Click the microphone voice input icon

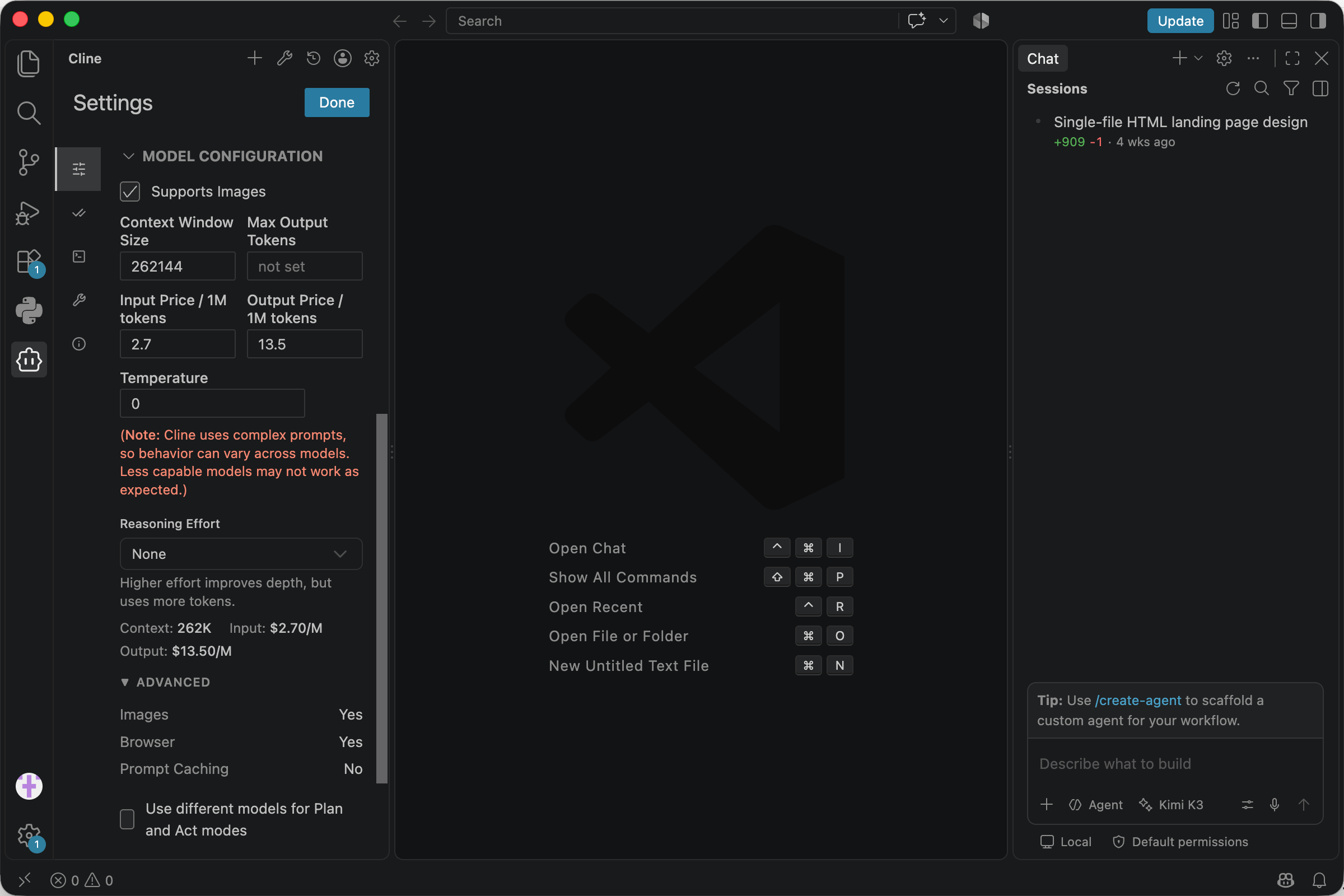click(x=1275, y=805)
